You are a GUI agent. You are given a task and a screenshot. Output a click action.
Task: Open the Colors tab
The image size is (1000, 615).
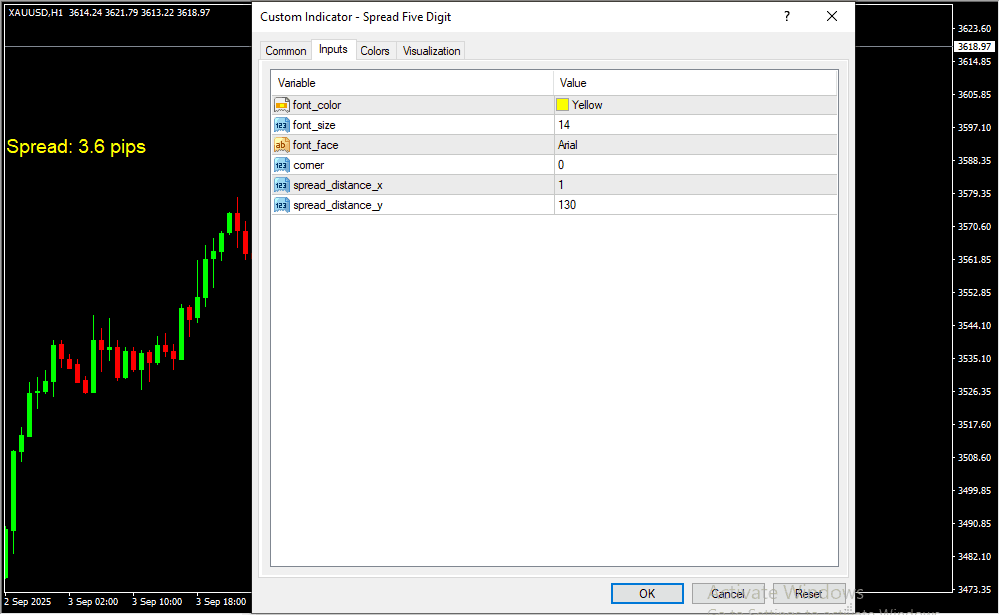click(375, 51)
